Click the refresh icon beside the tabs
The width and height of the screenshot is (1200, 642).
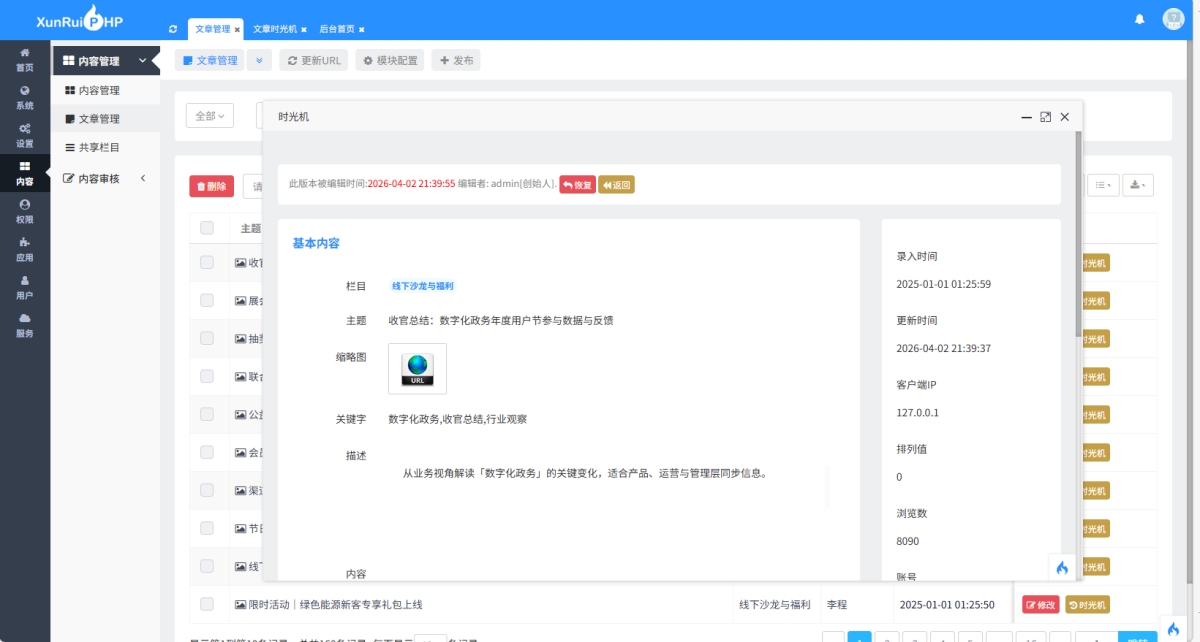coord(172,29)
